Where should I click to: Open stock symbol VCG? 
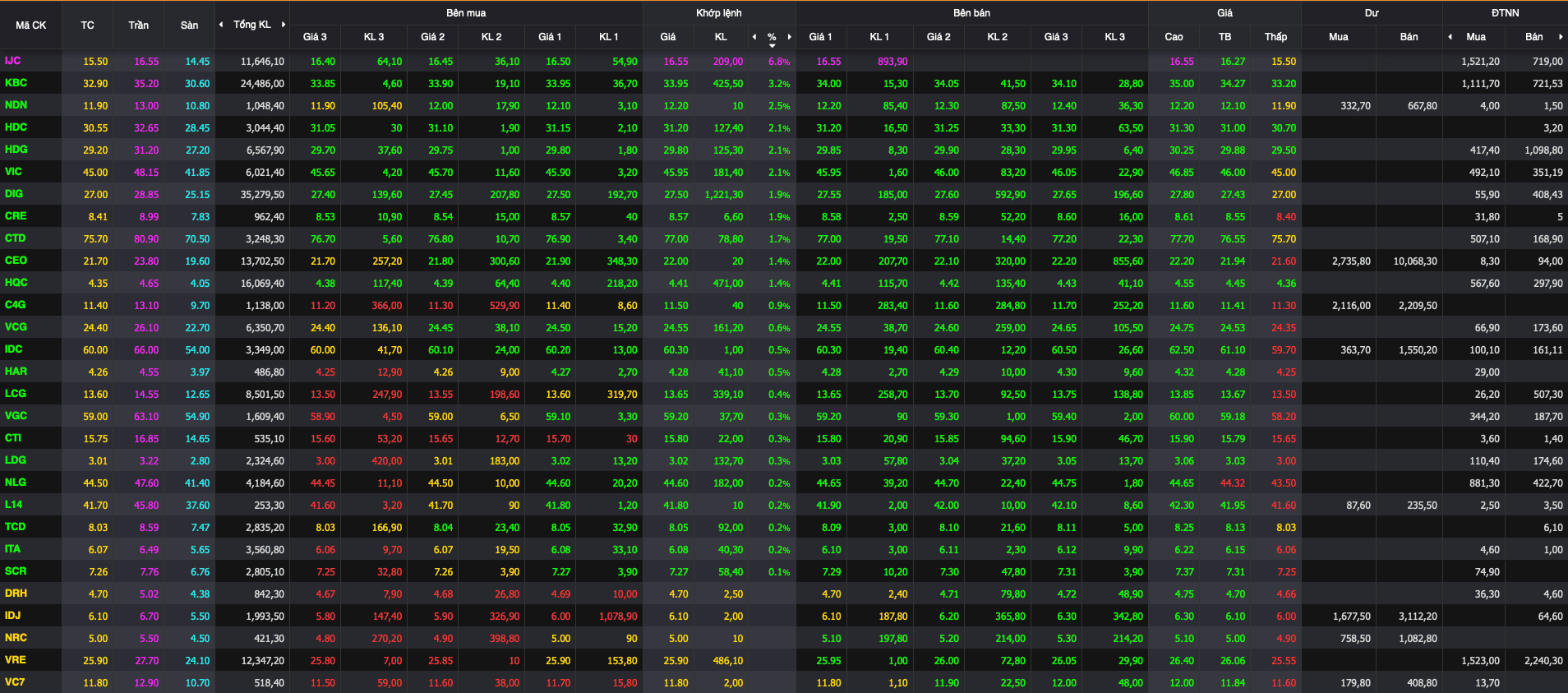click(16, 327)
